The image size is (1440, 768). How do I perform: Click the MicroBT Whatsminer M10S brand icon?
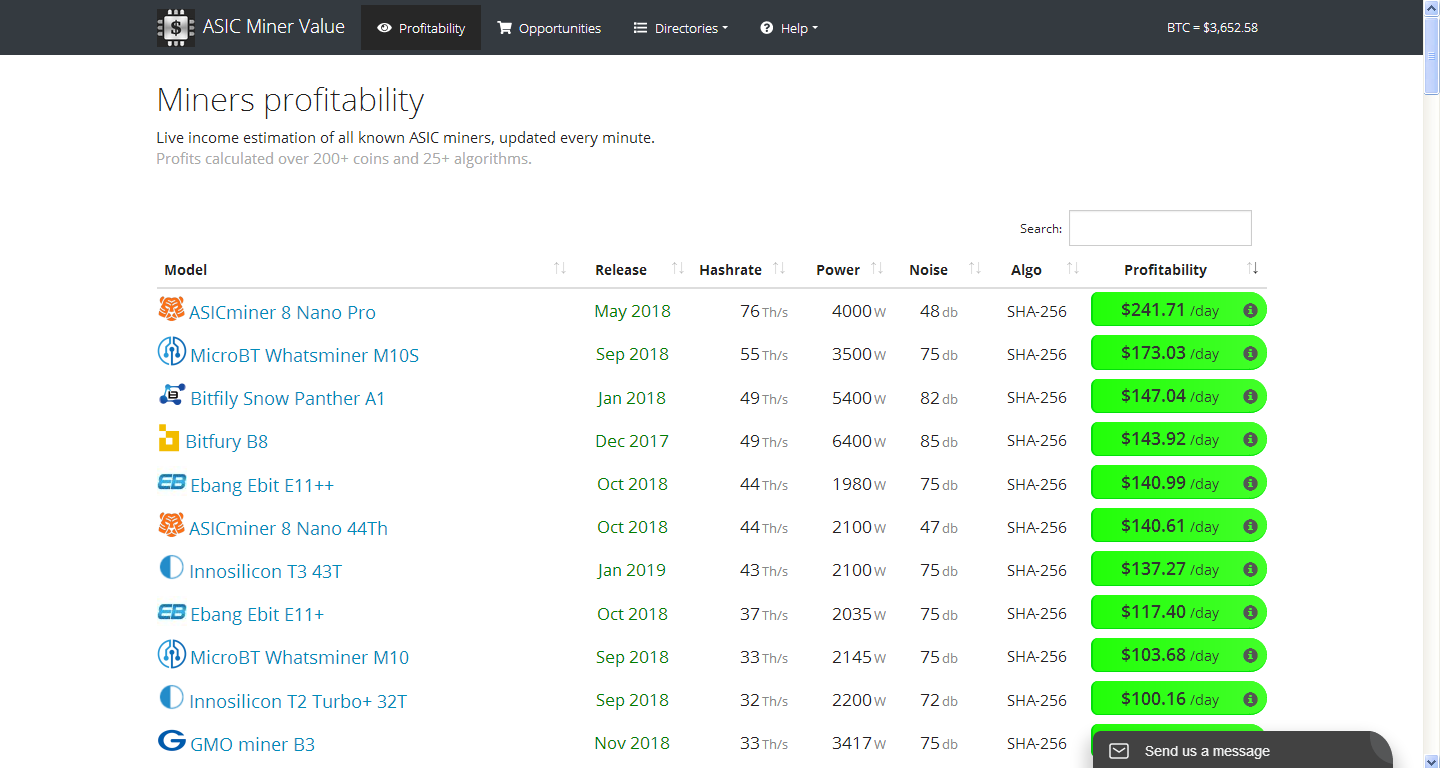172,352
